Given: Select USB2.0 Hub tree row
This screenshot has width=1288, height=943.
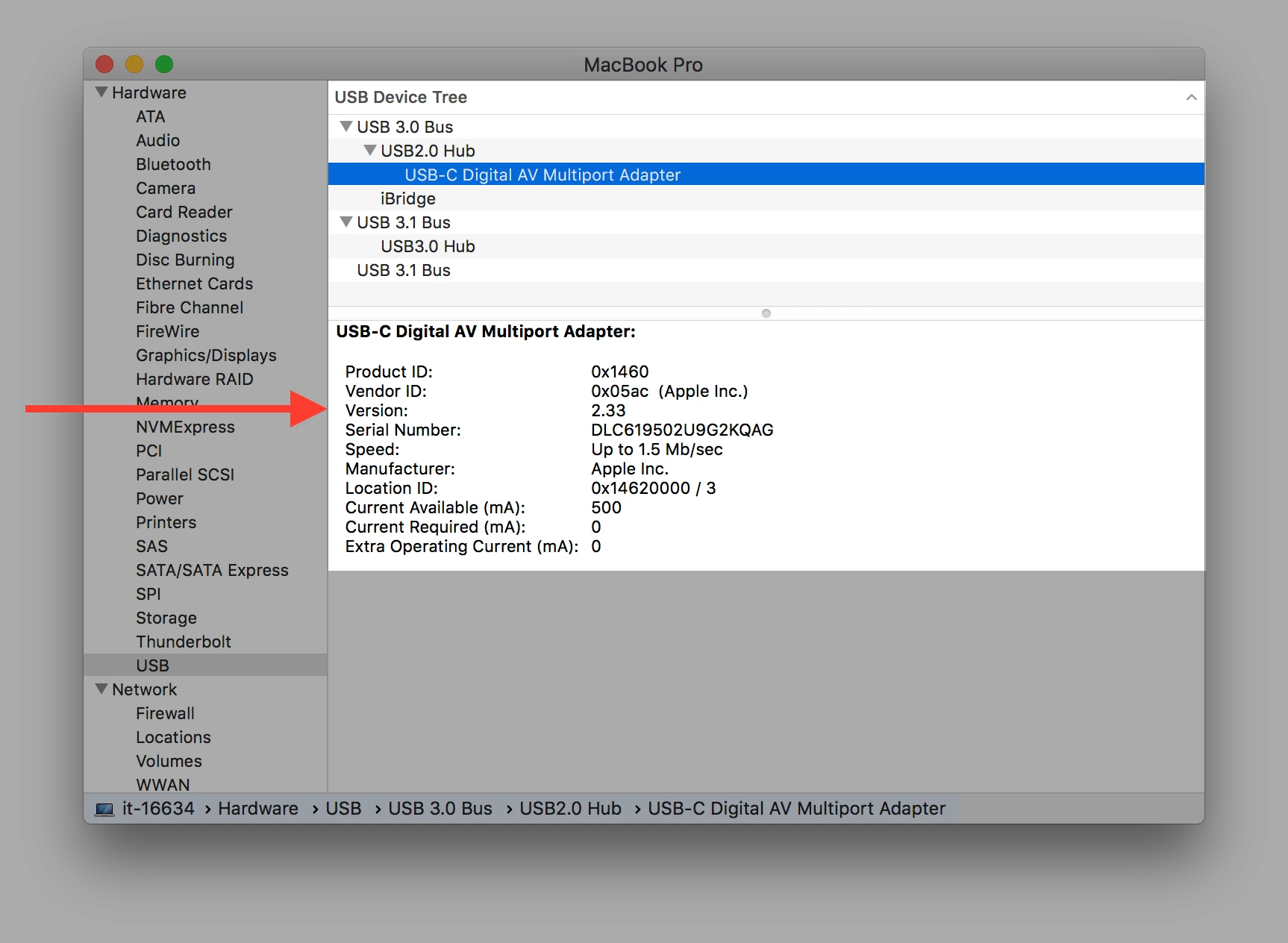Looking at the screenshot, I should 766,151.
